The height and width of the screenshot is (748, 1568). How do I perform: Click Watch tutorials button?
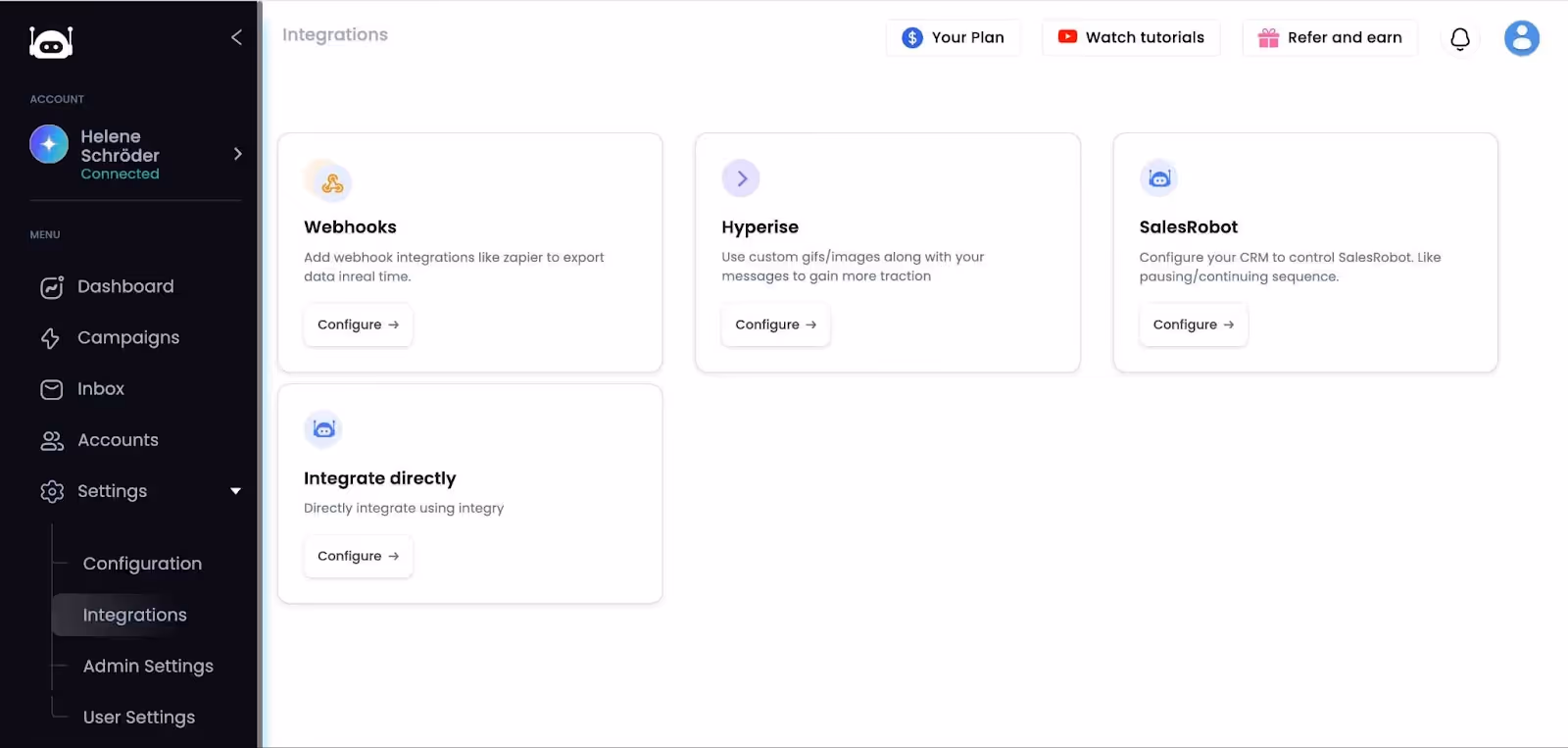[1131, 37]
